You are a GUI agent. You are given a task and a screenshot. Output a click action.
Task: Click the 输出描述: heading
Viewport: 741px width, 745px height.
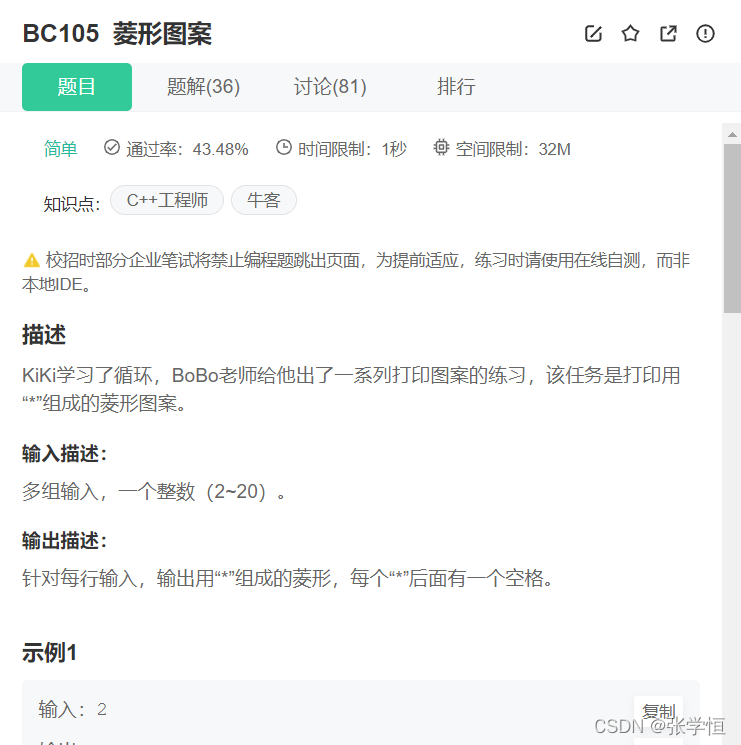pyautogui.click(x=65, y=541)
